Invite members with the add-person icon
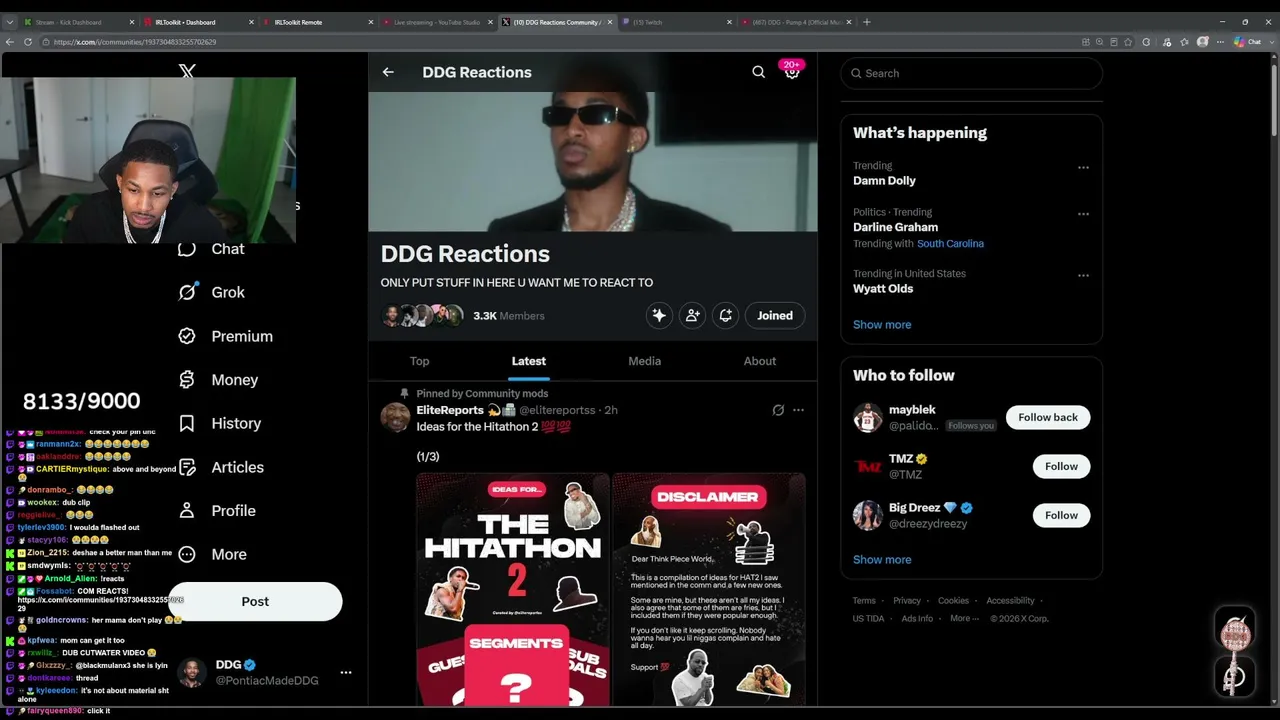1280x720 pixels. point(692,315)
